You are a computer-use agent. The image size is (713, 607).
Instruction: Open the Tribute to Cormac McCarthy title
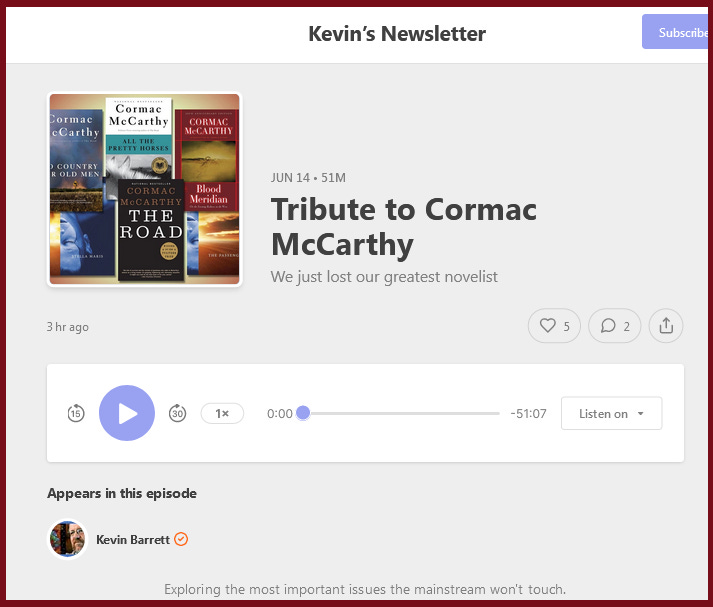coord(403,227)
